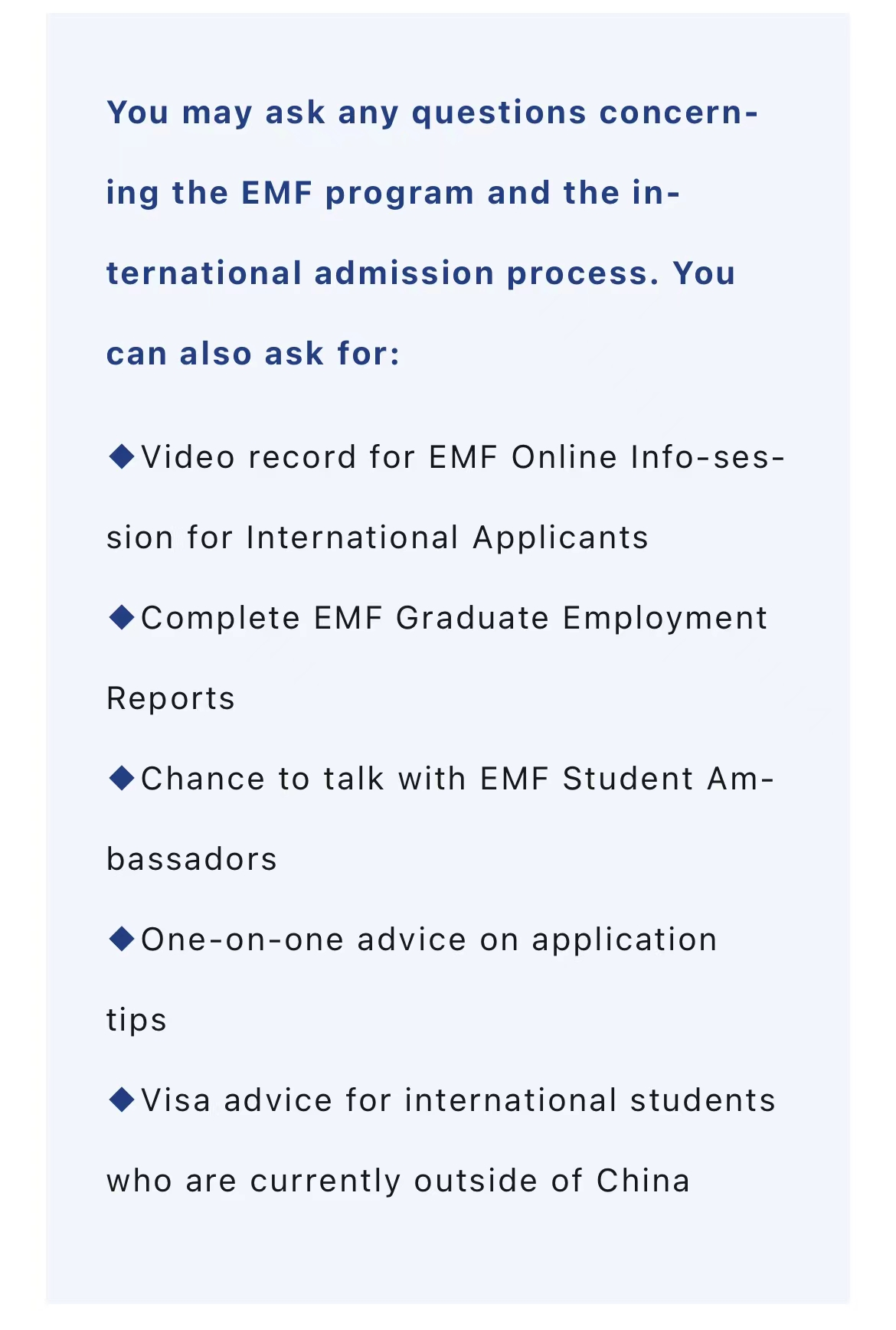Select 'One-on-one advice on application' item
Viewport: 896px width, 1330px height.
(x=429, y=939)
